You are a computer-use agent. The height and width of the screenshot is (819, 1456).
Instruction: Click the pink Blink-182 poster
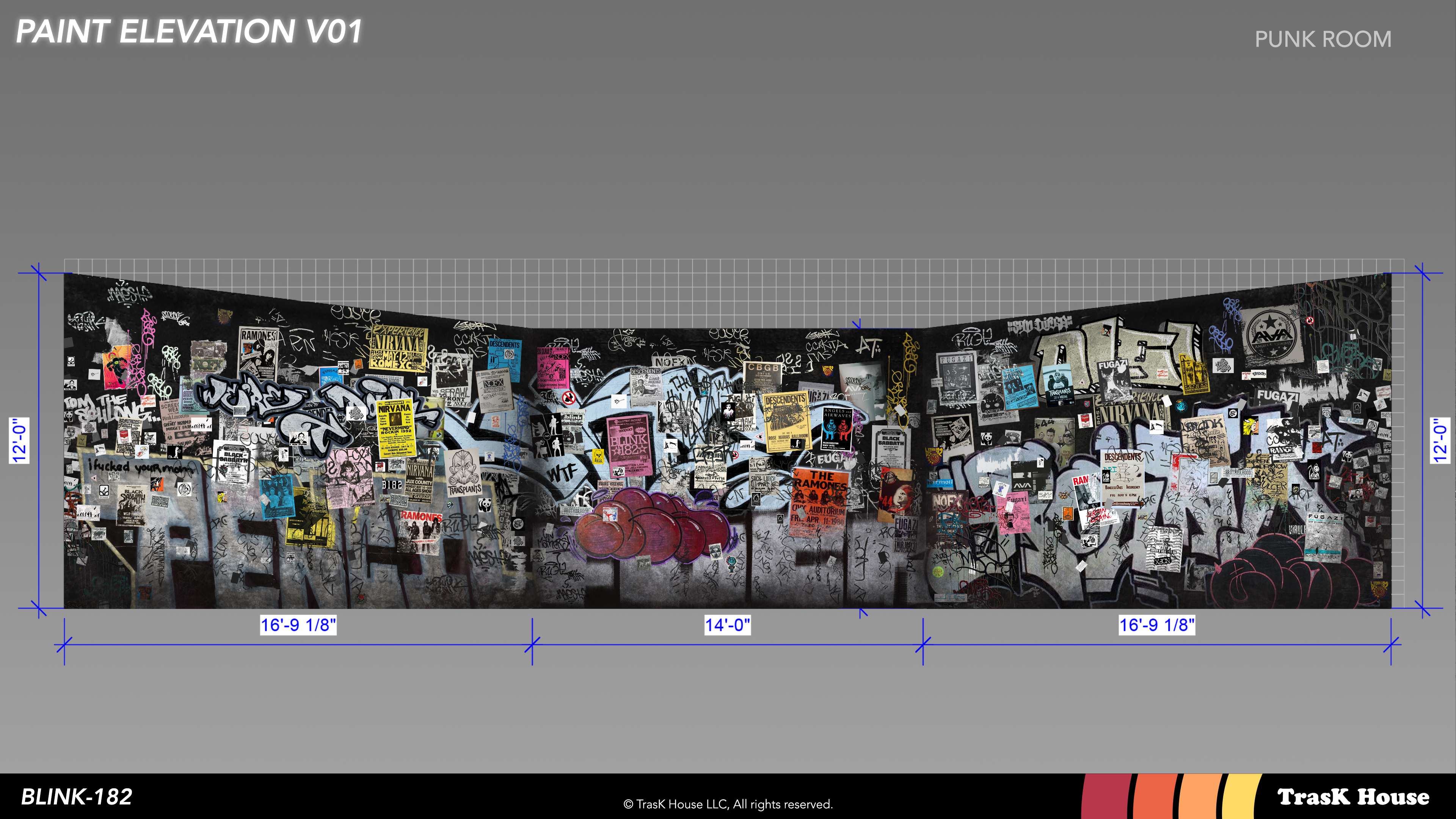click(629, 447)
